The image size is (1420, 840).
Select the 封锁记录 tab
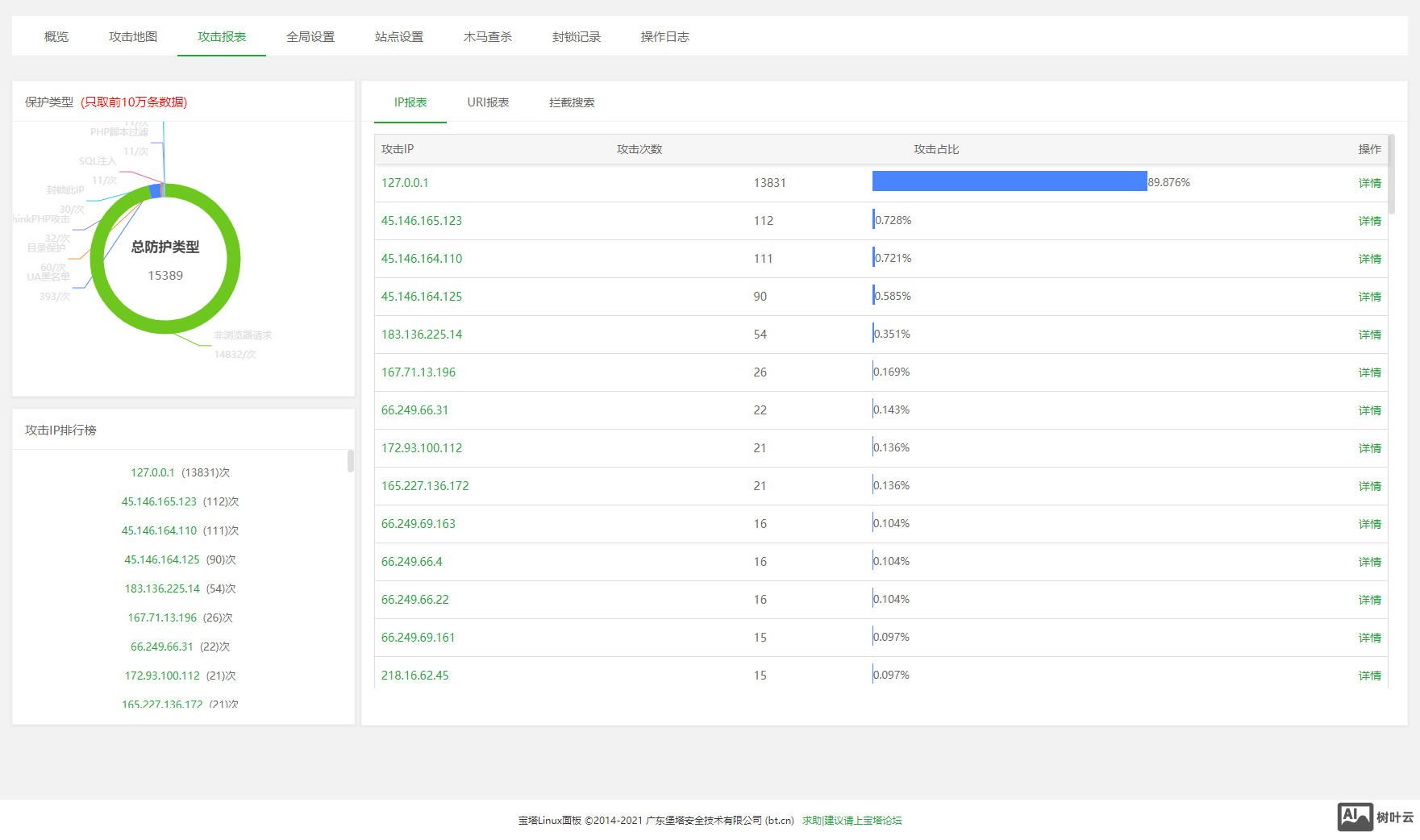pyautogui.click(x=577, y=37)
